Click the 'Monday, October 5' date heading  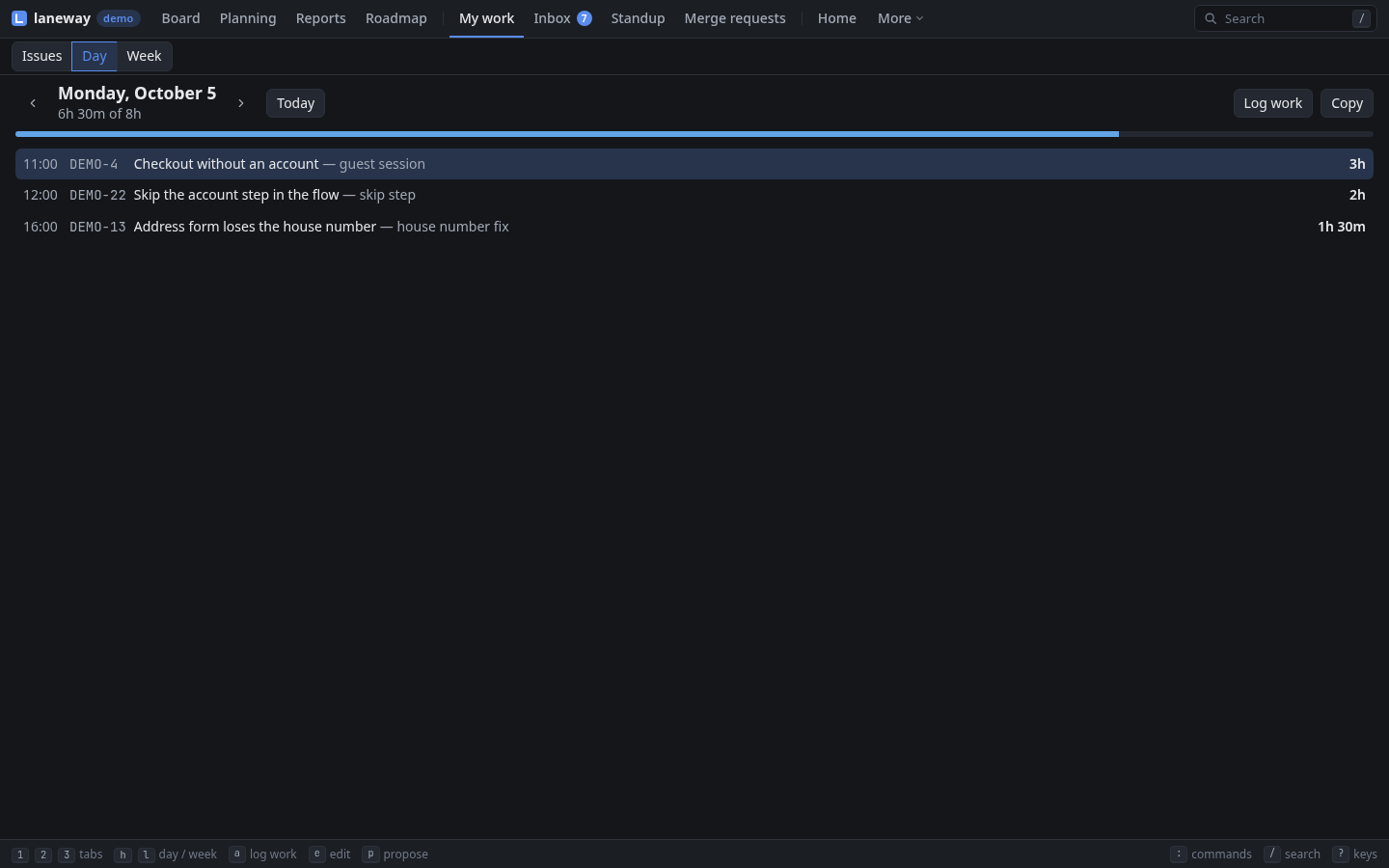137,94
